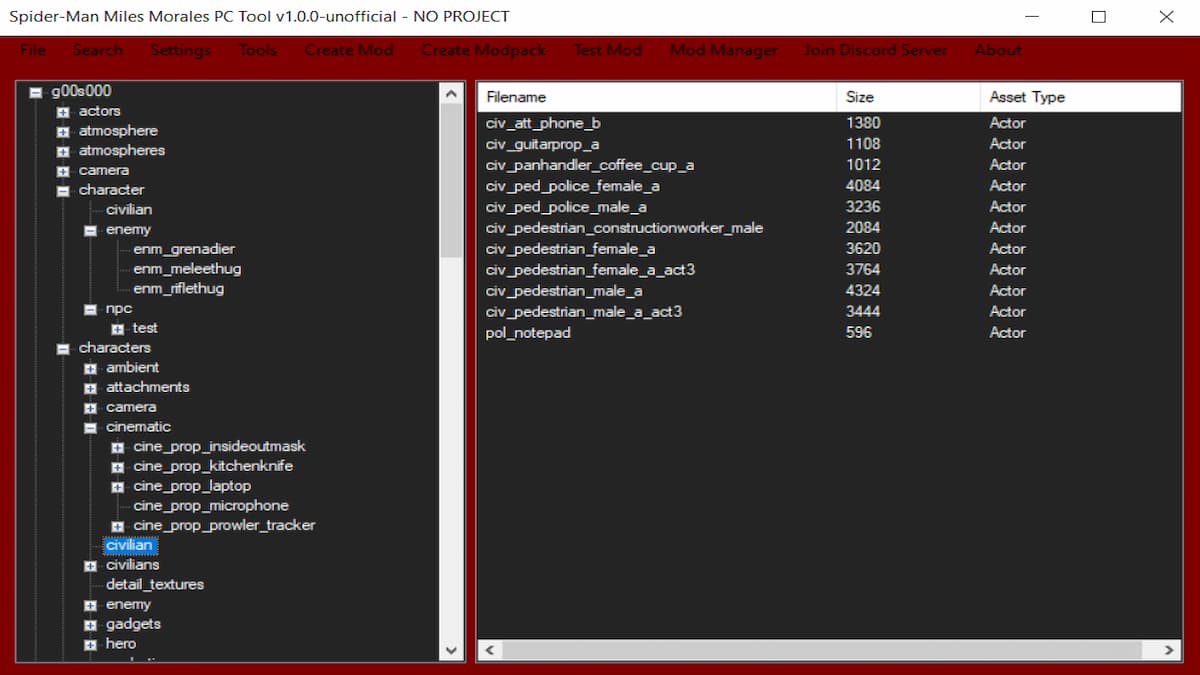Collapse the enemy subfolder under character
Viewport: 1200px width, 675px height.
tap(90, 230)
